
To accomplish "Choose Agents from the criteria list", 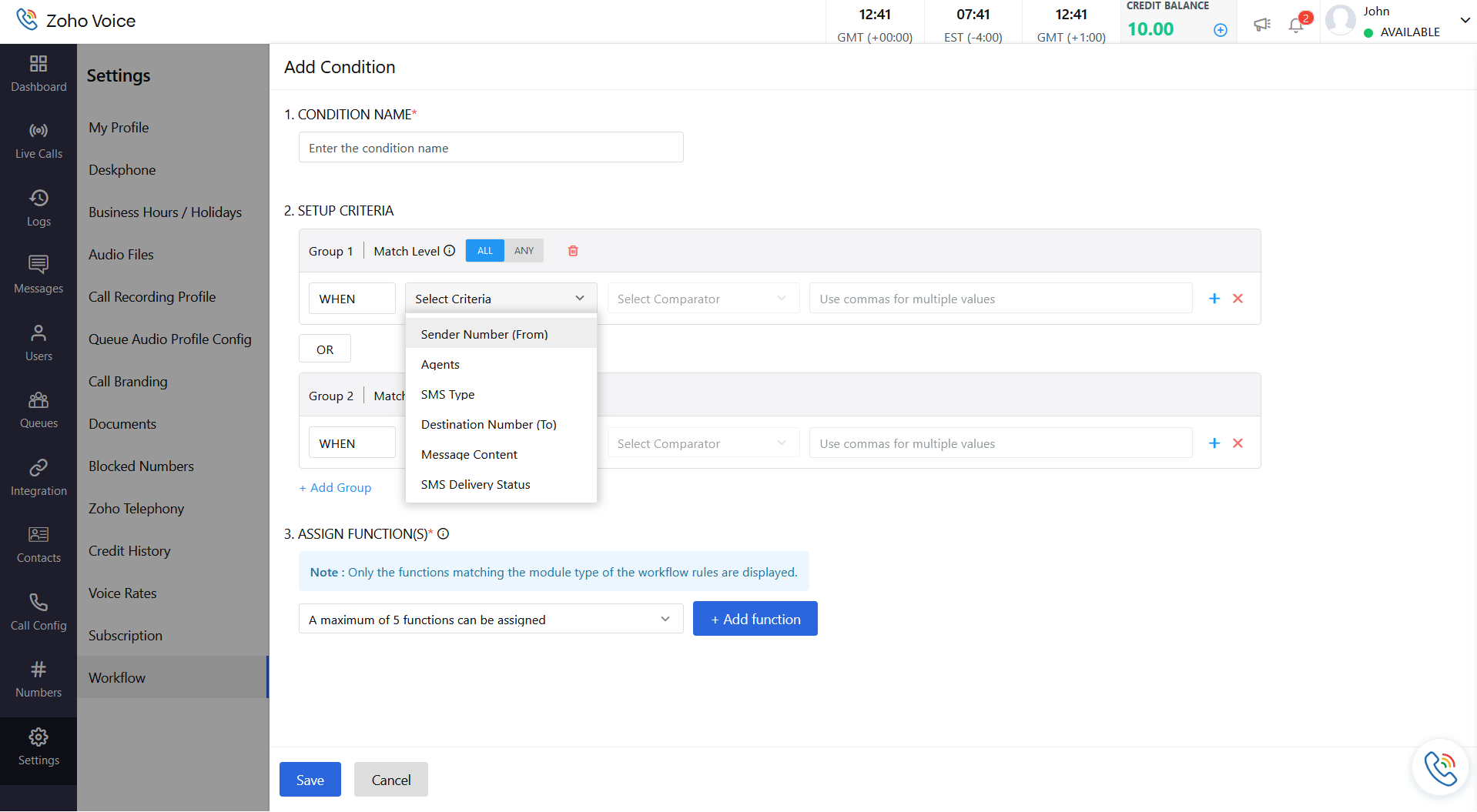I will click(x=501, y=365).
